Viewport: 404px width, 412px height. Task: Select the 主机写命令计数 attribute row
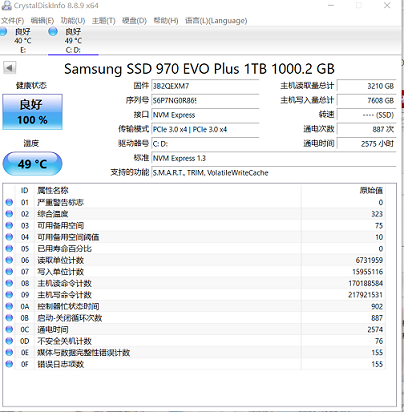tap(195, 295)
